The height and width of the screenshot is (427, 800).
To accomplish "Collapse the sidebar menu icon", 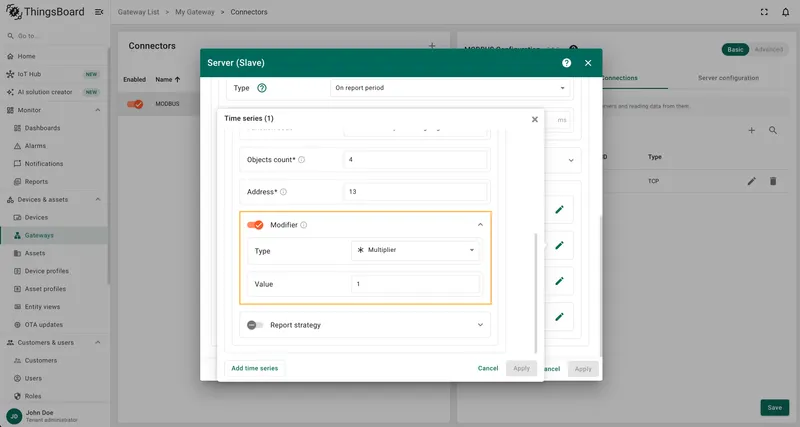I will [x=99, y=12].
